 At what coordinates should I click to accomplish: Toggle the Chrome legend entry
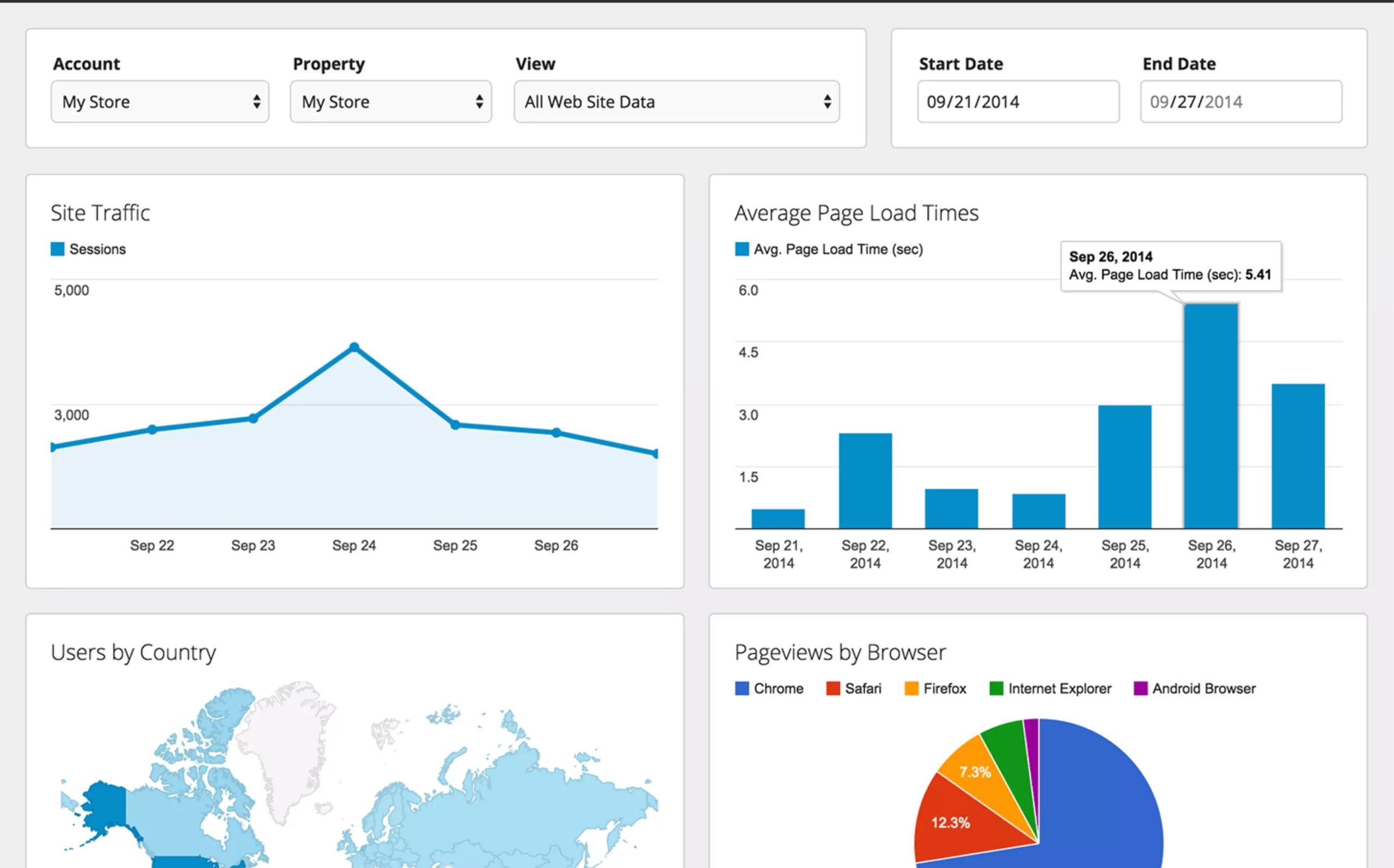[x=769, y=688]
